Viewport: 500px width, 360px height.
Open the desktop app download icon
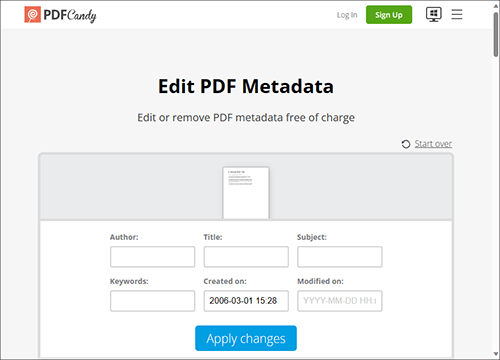[434, 14]
